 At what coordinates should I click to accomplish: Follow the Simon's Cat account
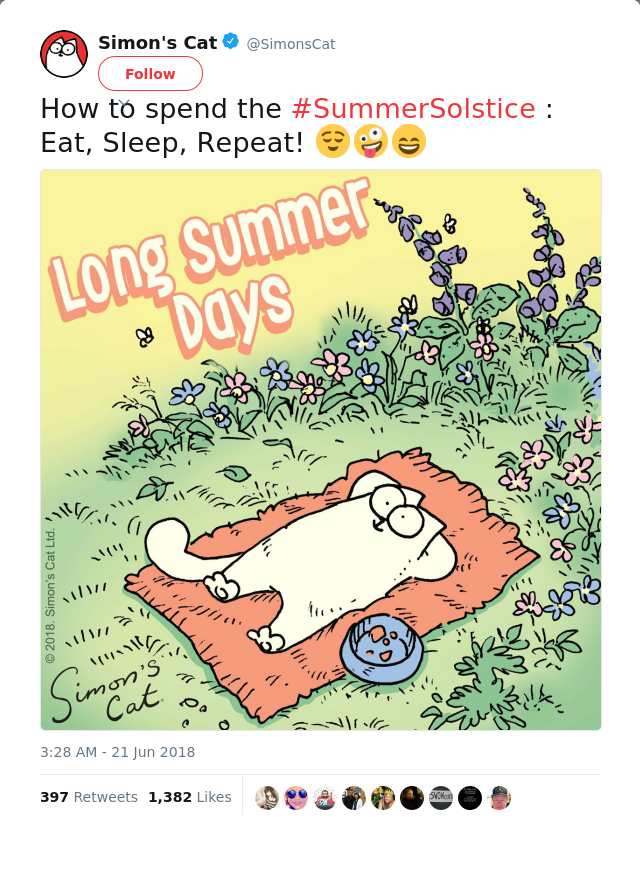(x=150, y=74)
